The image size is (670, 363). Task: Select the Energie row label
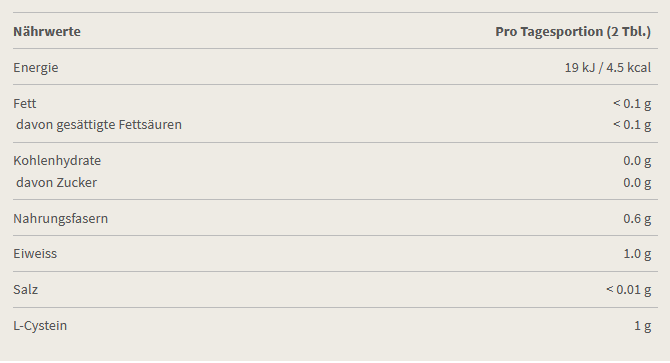pyautogui.click(x=36, y=68)
